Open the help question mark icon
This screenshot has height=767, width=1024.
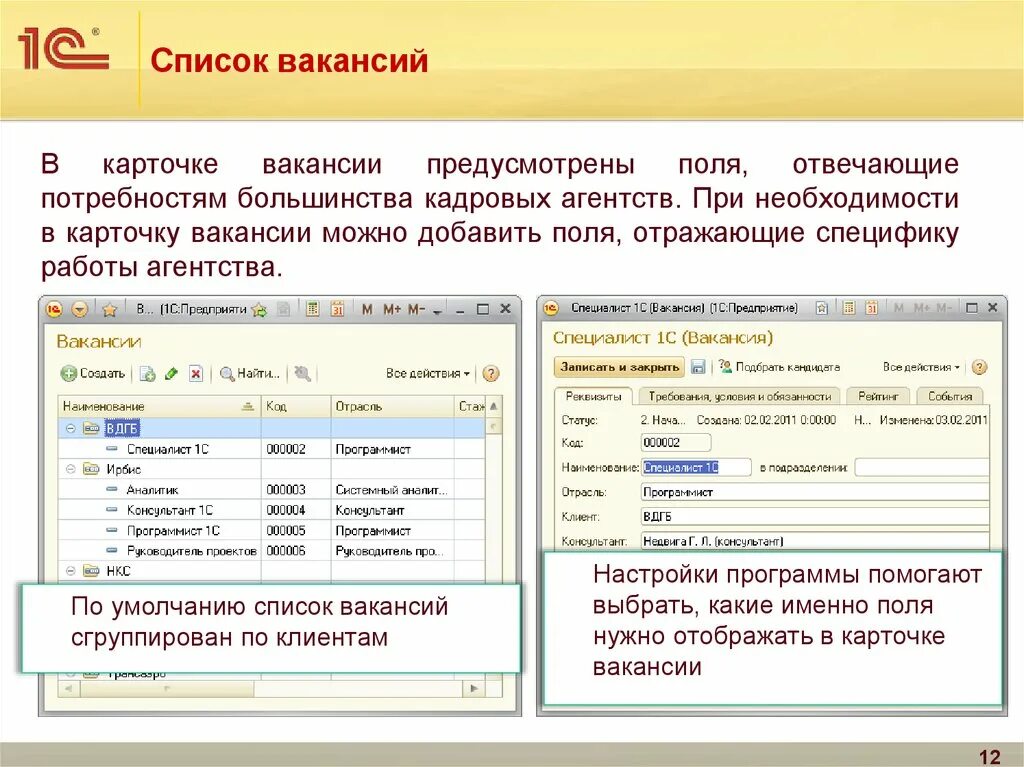490,373
